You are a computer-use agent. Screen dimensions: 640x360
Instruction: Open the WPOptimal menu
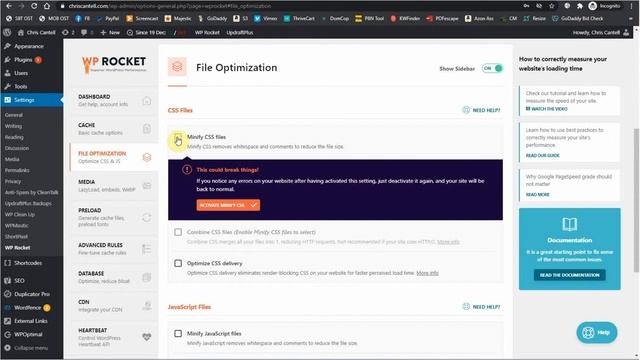(28, 334)
